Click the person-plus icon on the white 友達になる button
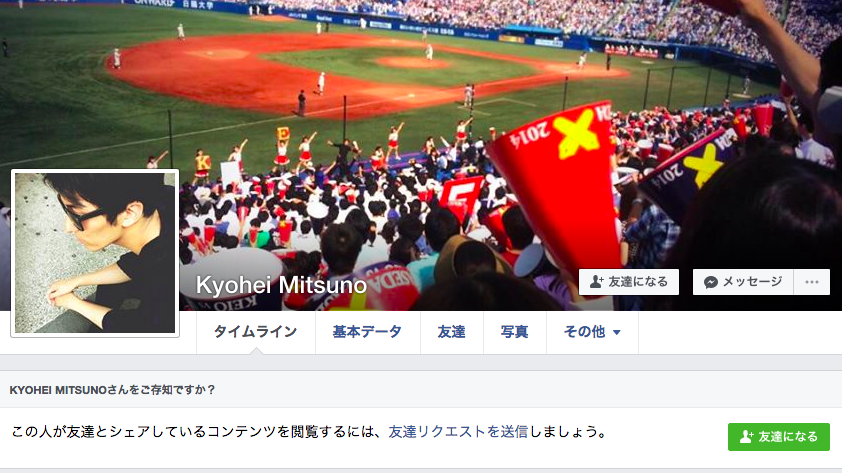This screenshot has height=473, width=842. [x=597, y=282]
